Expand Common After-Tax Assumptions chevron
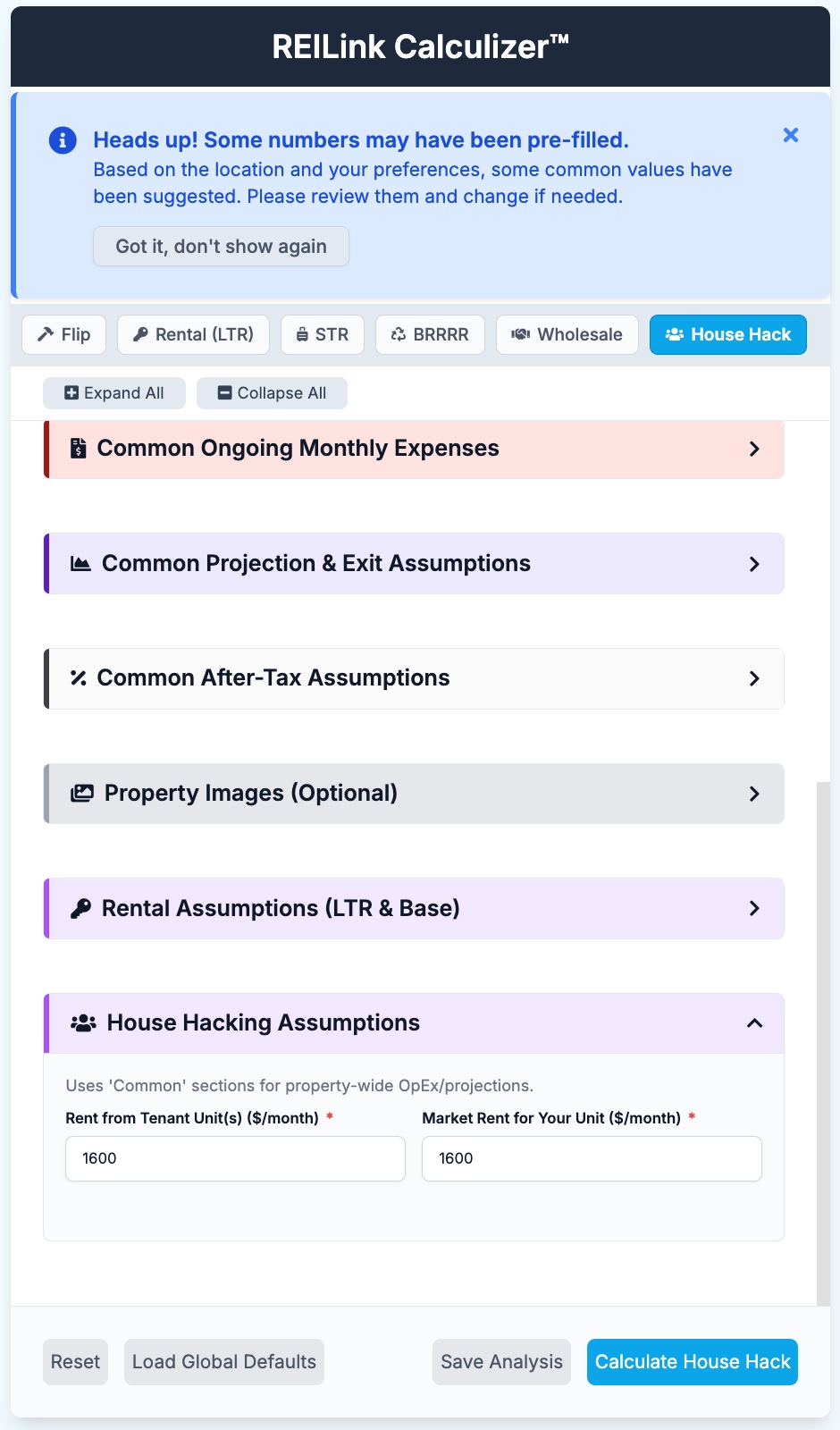Viewport: 840px width, 1430px height. [x=754, y=678]
